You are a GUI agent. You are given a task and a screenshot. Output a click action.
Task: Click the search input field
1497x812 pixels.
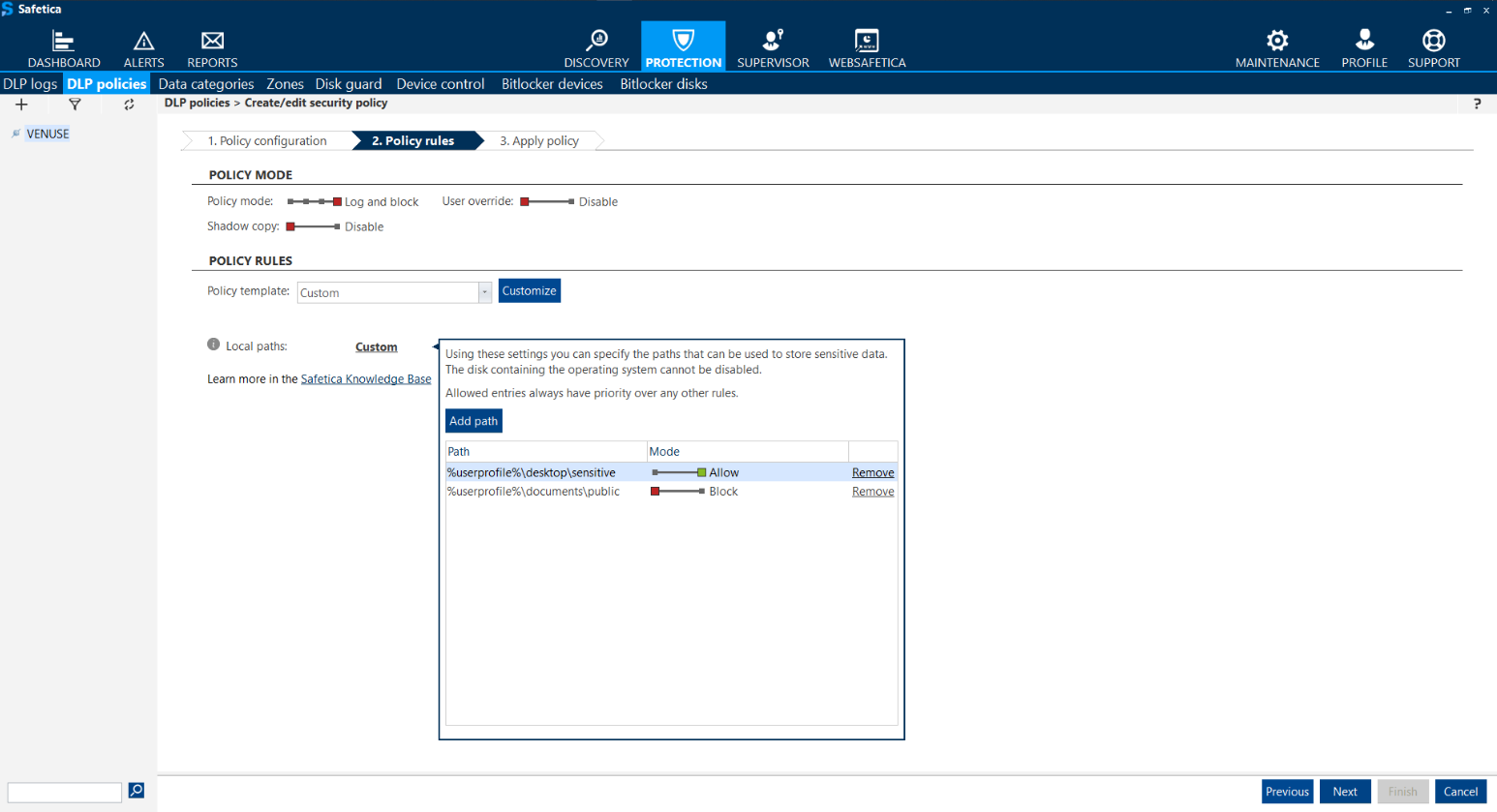coord(65,792)
